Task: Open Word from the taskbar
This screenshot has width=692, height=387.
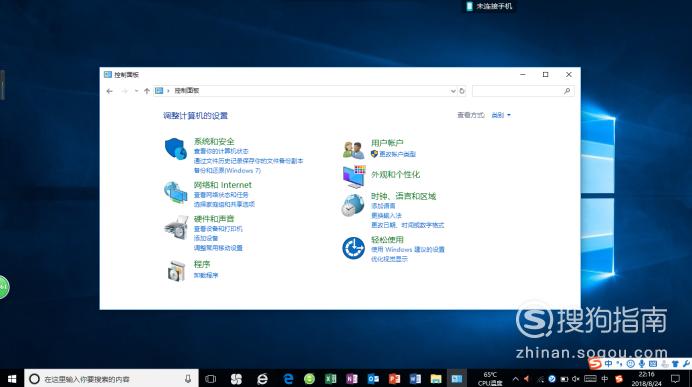Action: coord(415,379)
